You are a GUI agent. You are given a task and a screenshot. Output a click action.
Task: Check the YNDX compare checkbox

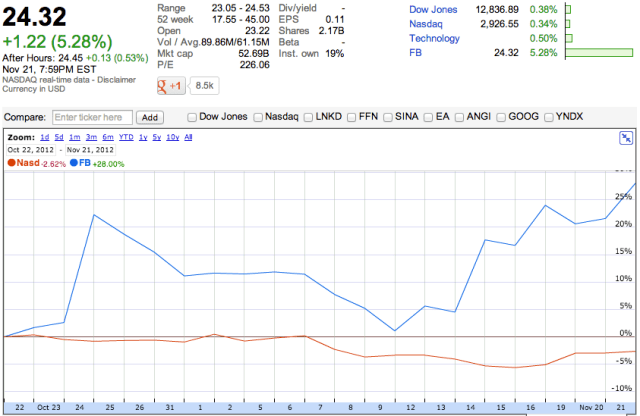tap(549, 118)
